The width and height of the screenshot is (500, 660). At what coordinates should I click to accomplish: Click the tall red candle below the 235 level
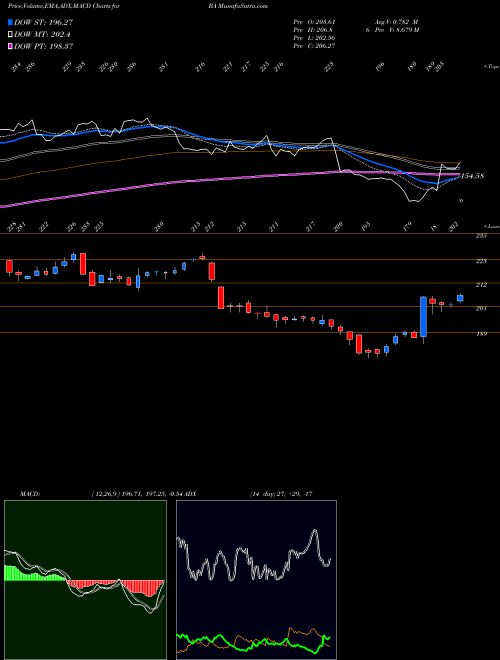click(x=83, y=264)
